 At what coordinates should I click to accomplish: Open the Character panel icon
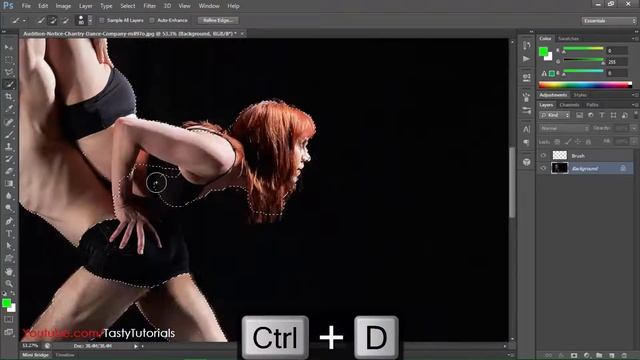click(x=527, y=129)
